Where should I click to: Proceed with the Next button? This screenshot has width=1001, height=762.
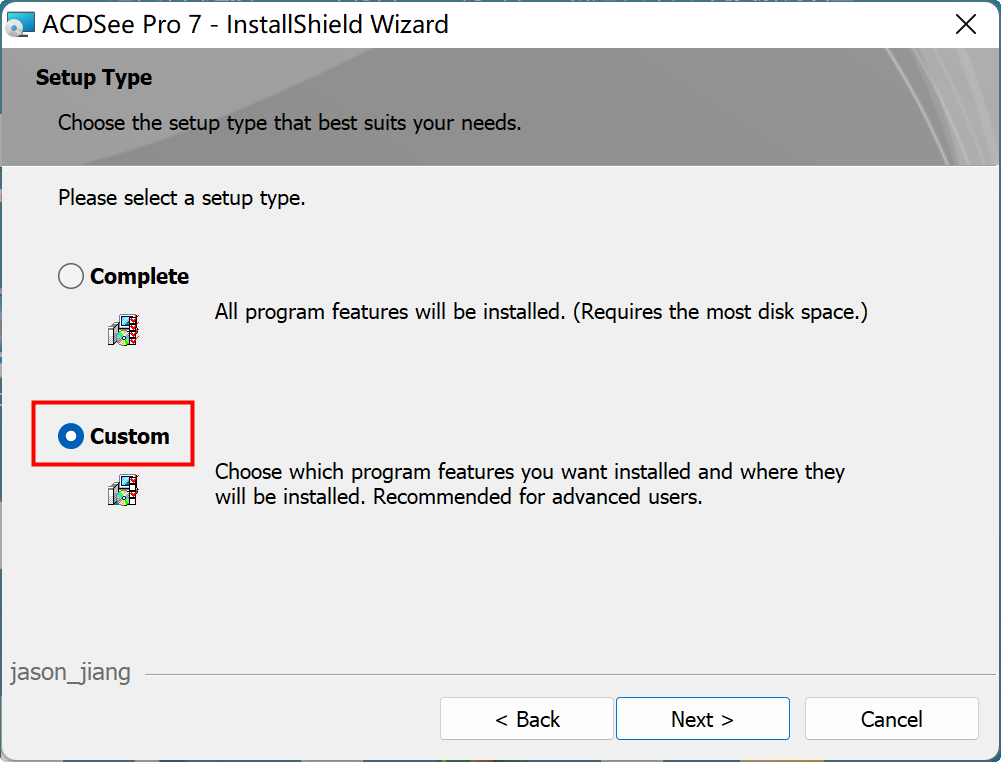[x=702, y=719]
